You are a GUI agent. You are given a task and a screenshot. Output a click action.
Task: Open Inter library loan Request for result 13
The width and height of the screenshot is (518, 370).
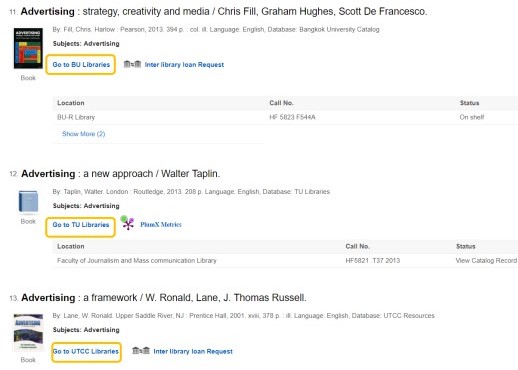point(193,351)
